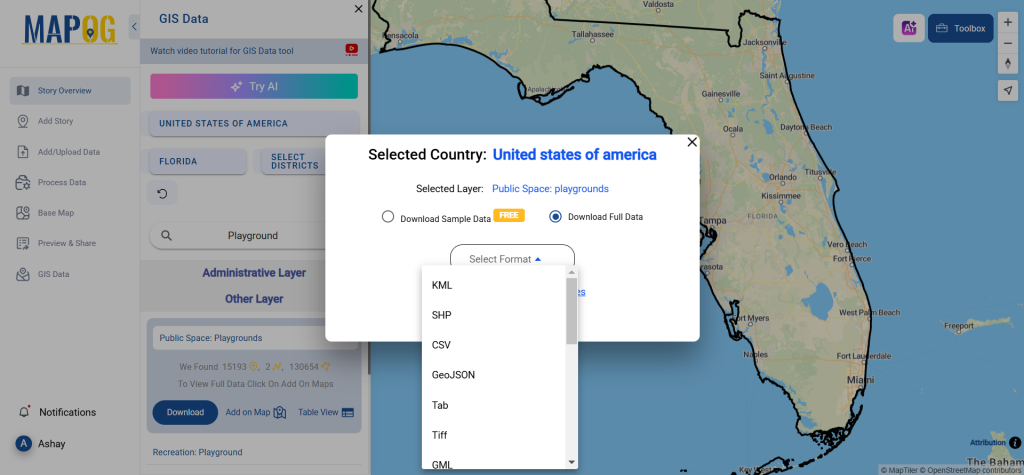Open Add/Upload Data in the sidebar

70,152
